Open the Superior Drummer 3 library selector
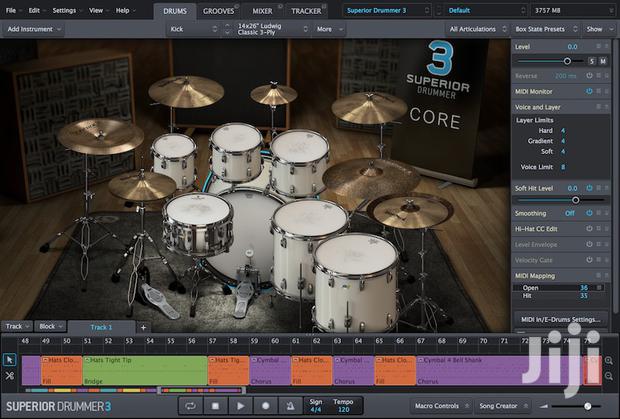The height and width of the screenshot is (419, 620). [387, 11]
